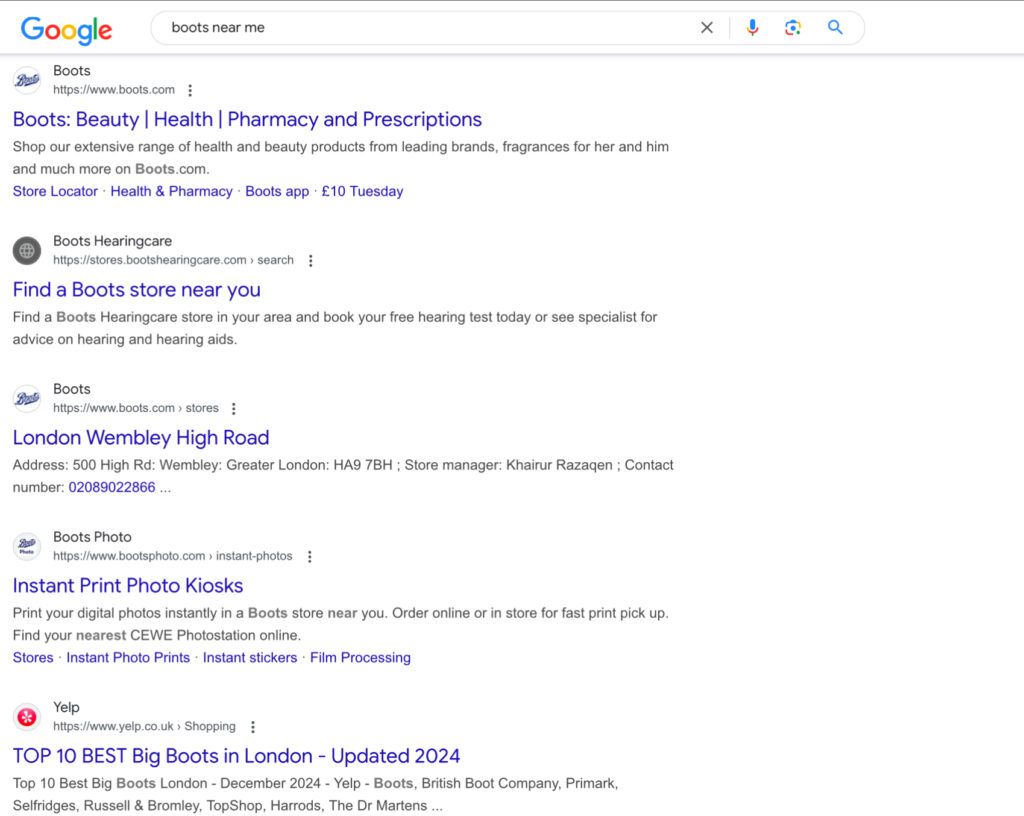
Task: Click the phone number 02089022866
Action: point(112,488)
